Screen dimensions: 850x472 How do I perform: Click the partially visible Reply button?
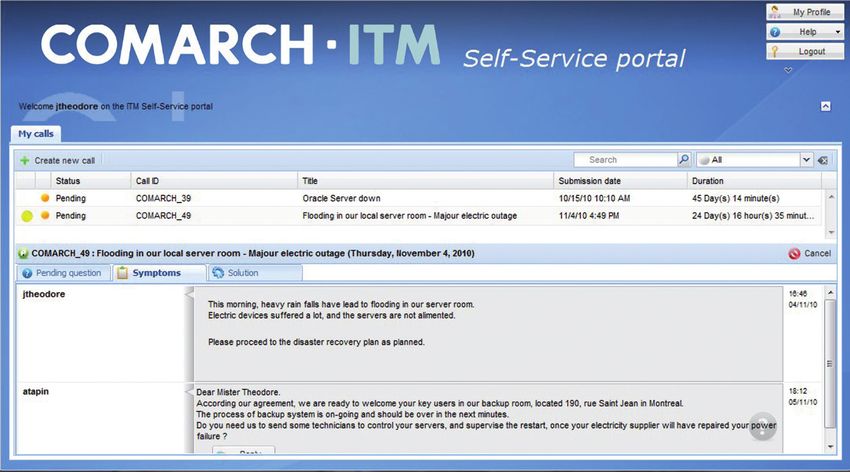tap(243, 450)
